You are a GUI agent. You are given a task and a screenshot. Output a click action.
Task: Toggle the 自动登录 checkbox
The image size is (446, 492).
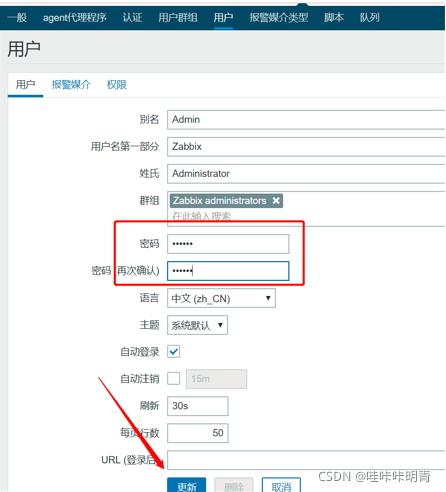(x=174, y=351)
